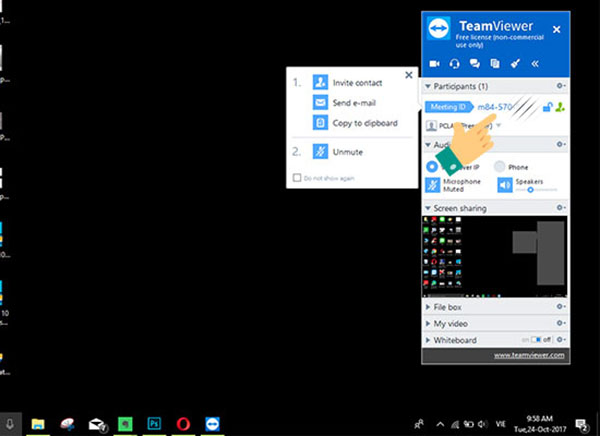The width and height of the screenshot is (600, 436).
Task: Choose 'Send e-mail' in the popup
Action: (x=354, y=103)
